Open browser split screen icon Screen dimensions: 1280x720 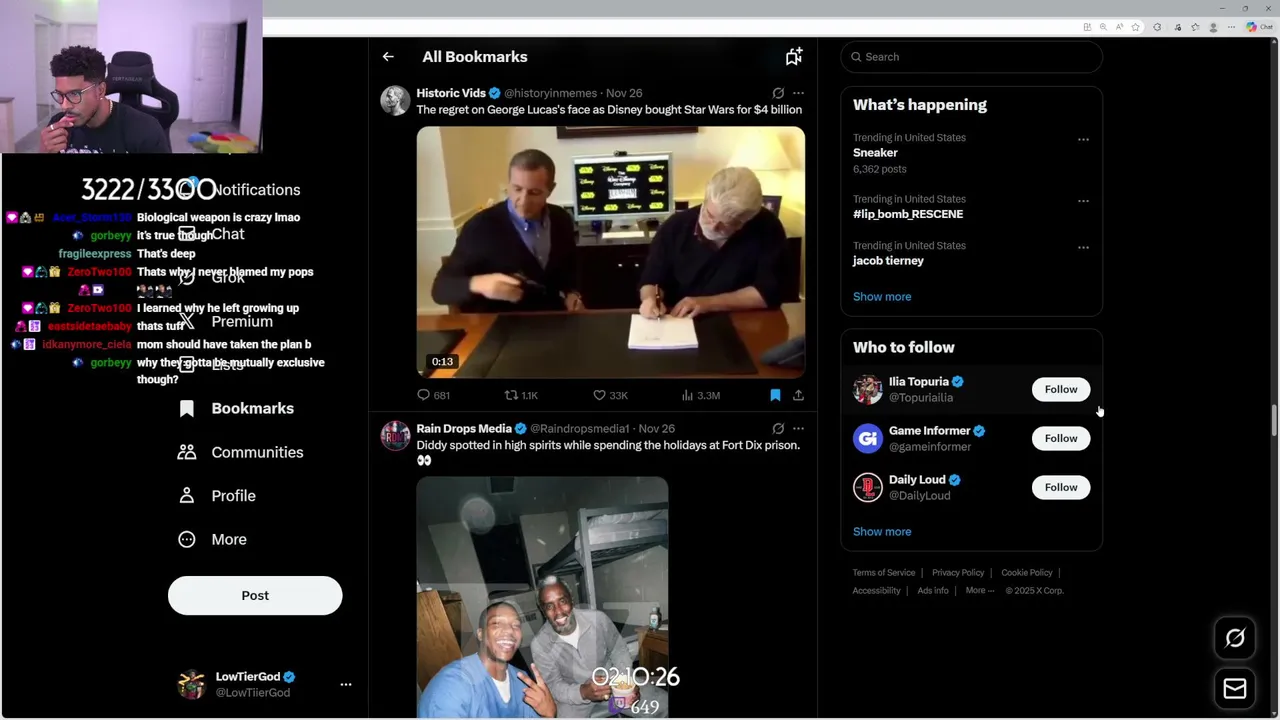1087,27
